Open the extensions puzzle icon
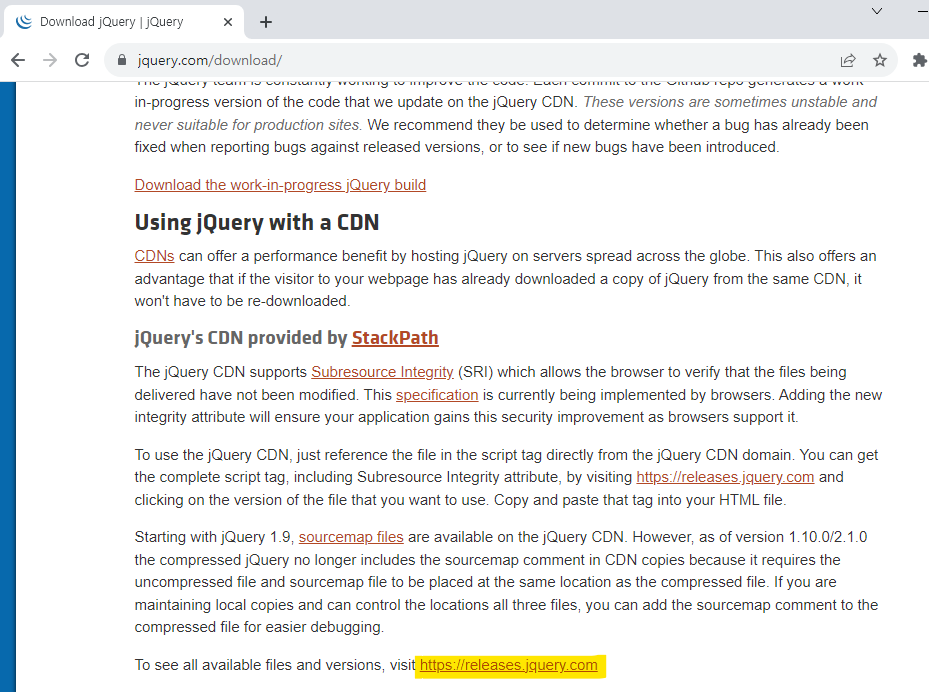The image size is (929, 692). (x=919, y=60)
